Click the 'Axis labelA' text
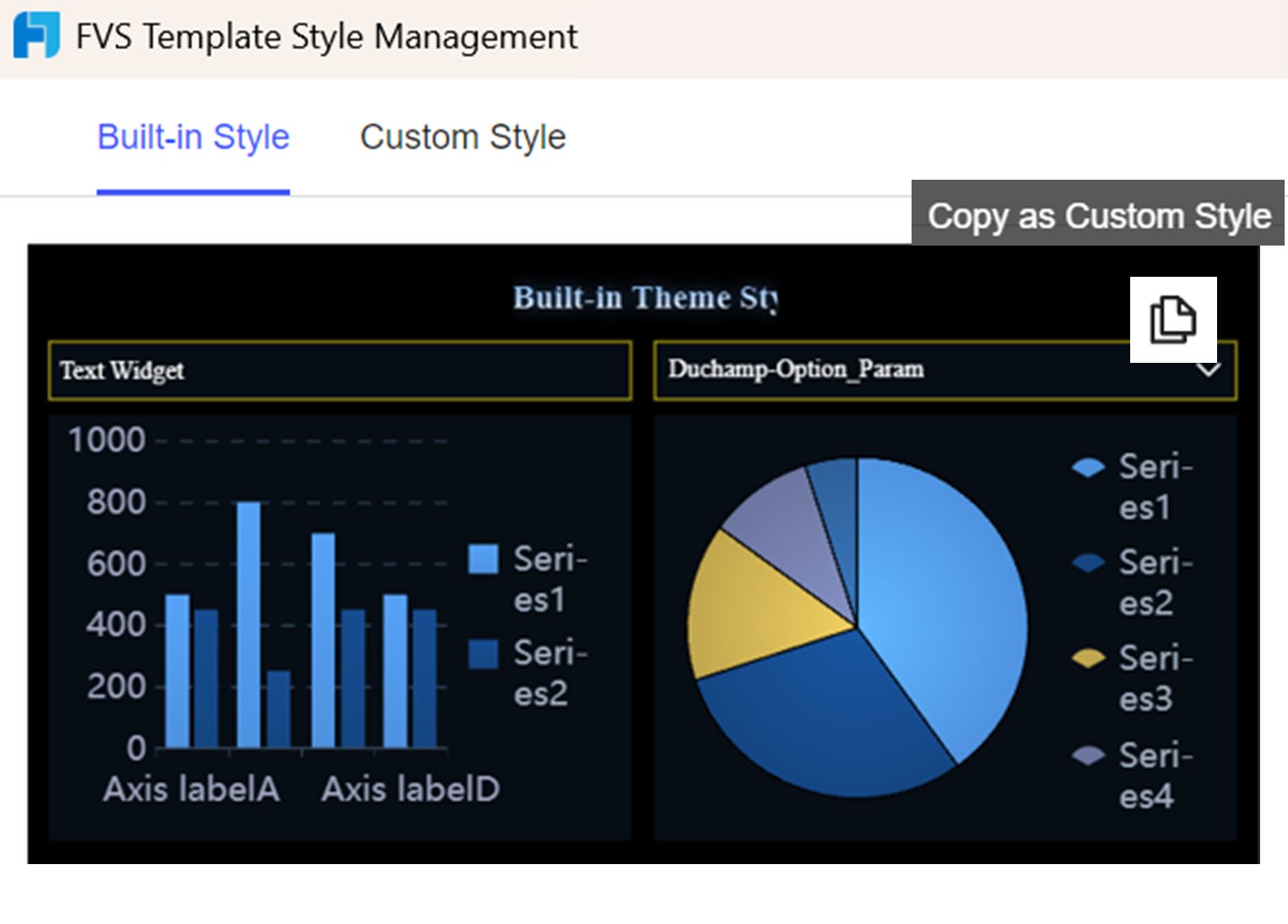 (x=192, y=790)
